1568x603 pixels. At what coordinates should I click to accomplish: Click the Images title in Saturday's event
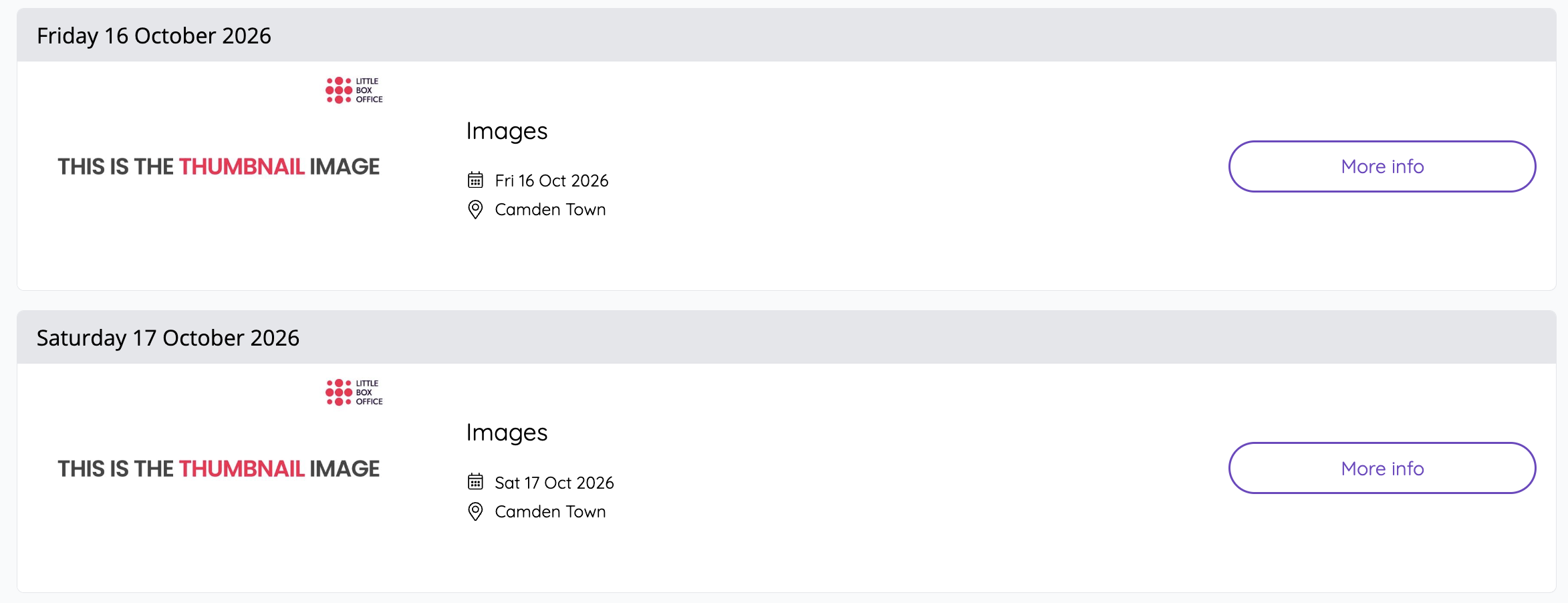point(507,433)
